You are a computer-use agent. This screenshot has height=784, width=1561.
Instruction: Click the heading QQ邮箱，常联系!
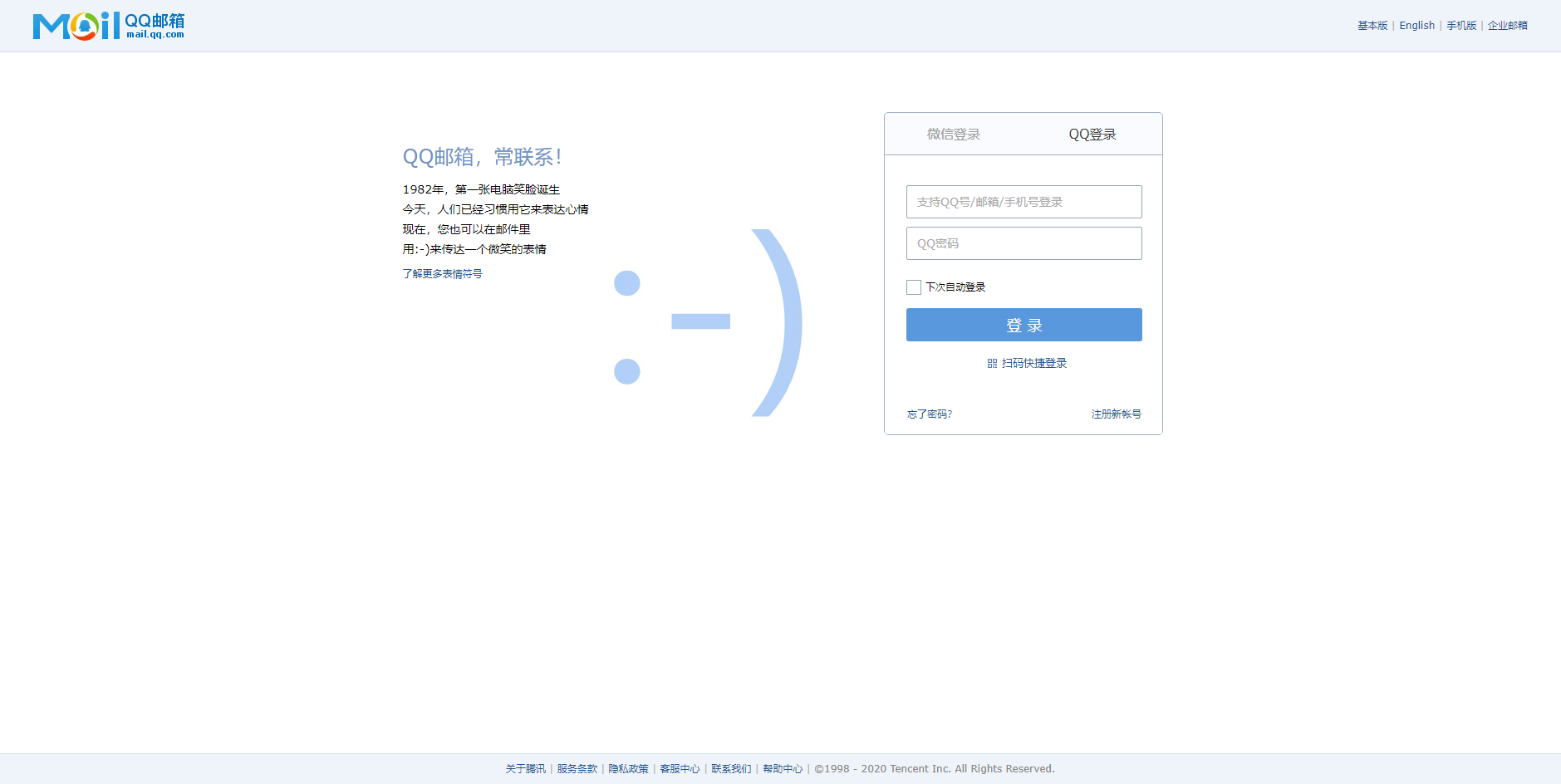pyautogui.click(x=483, y=157)
